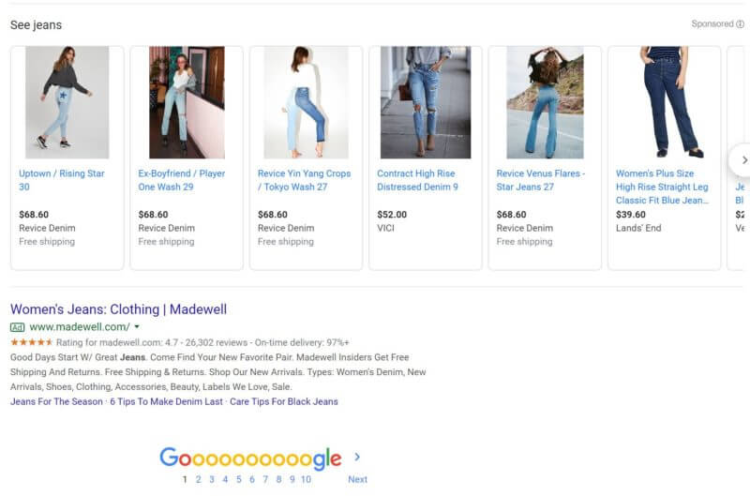
Task: Open Care Tips For Black Jeans link
Action: (284, 402)
